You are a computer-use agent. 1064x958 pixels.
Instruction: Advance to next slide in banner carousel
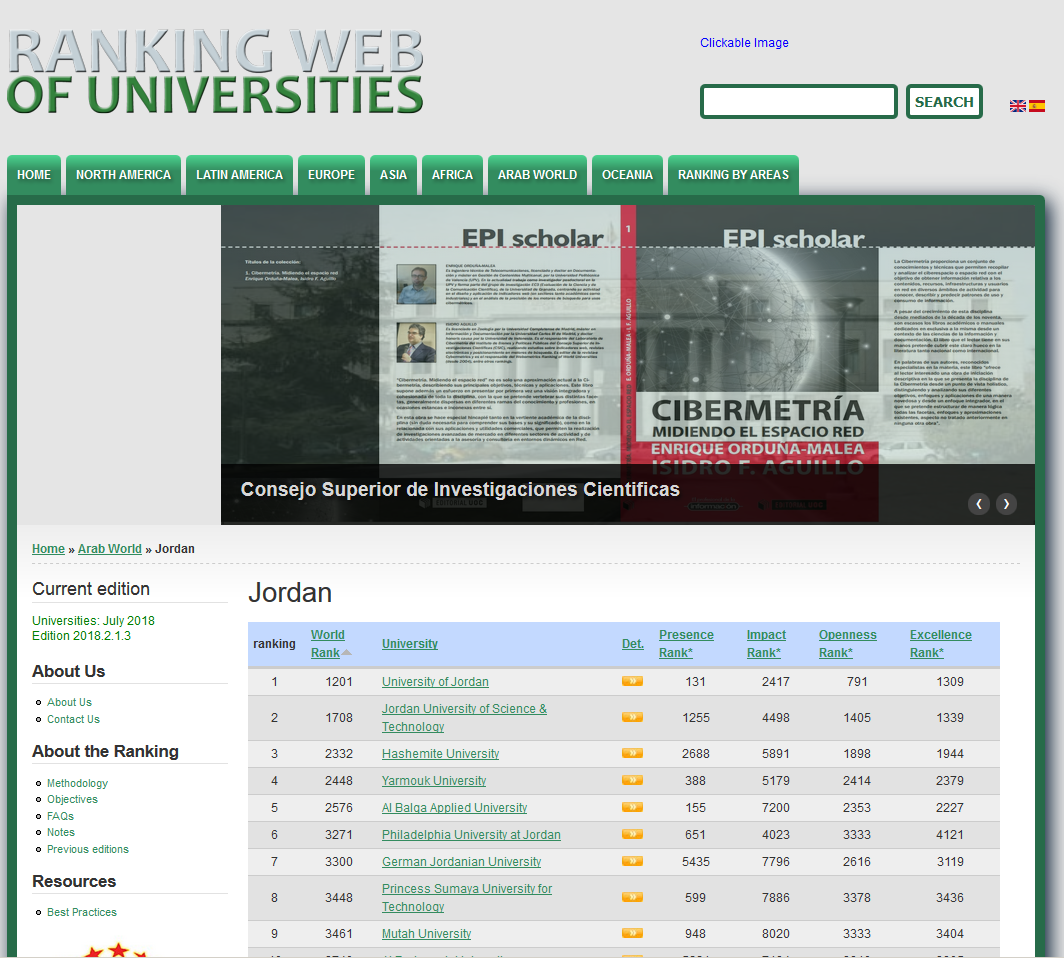click(1006, 503)
